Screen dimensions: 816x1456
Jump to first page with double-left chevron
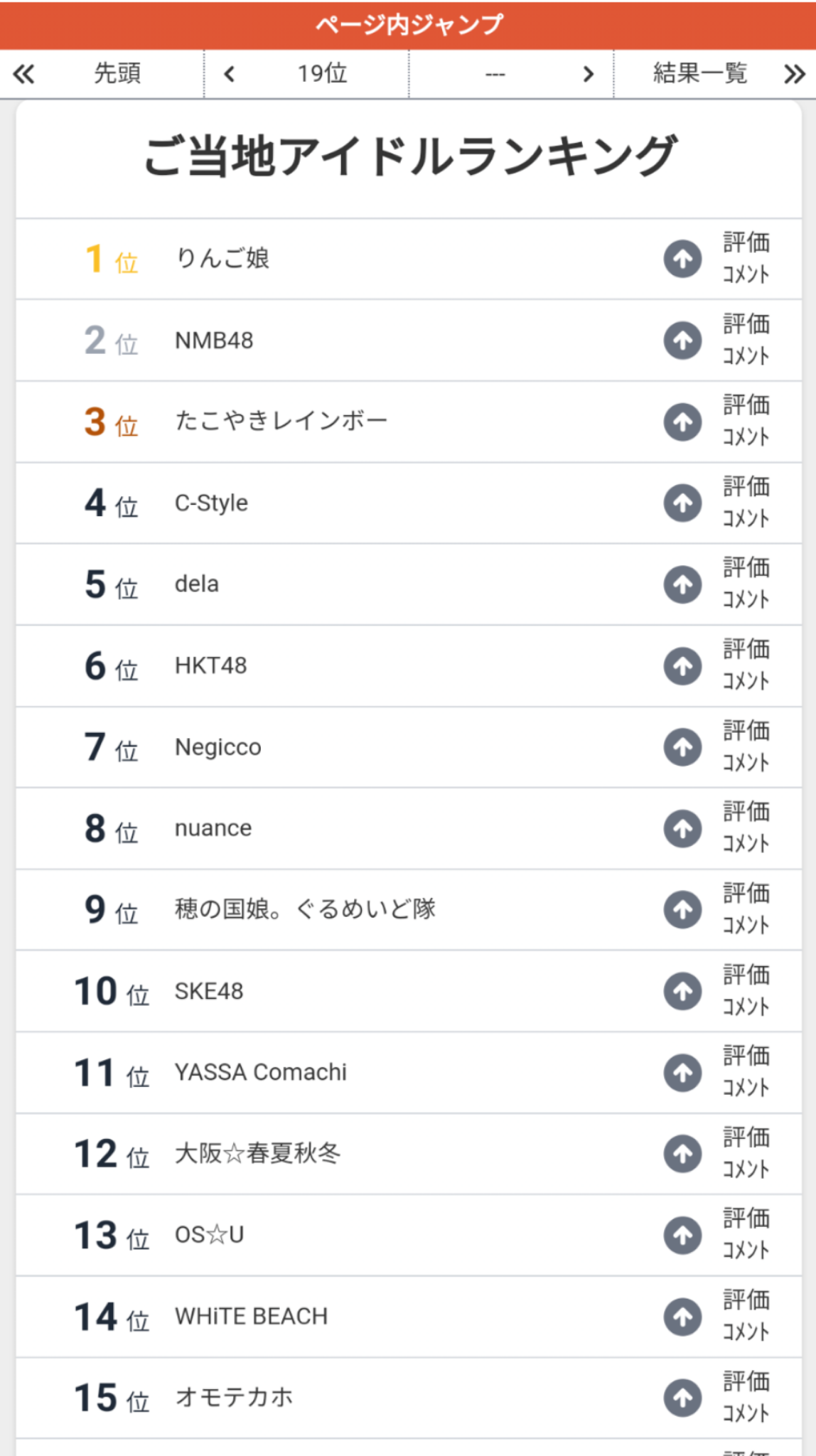(23, 74)
